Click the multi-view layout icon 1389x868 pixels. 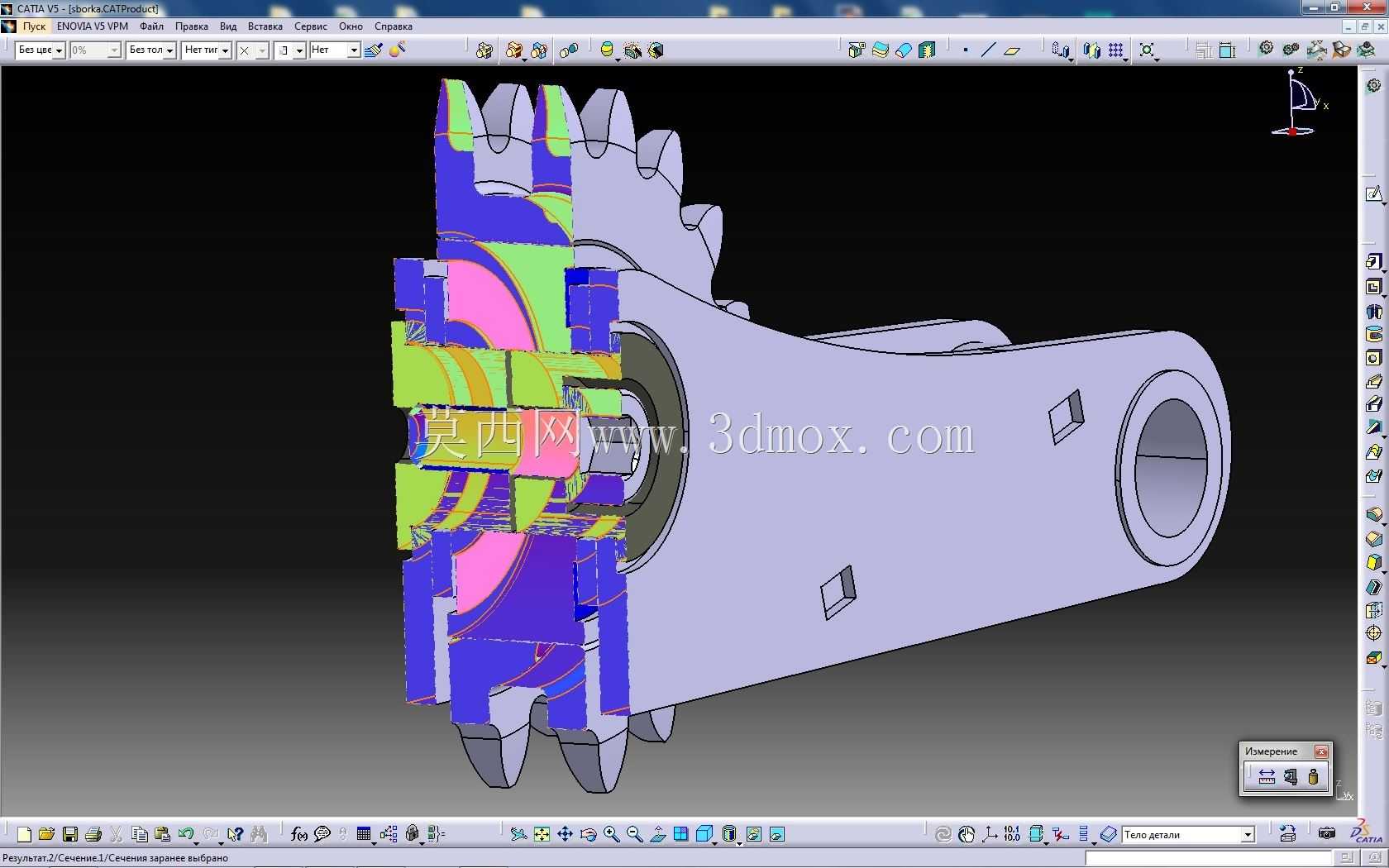point(680,834)
